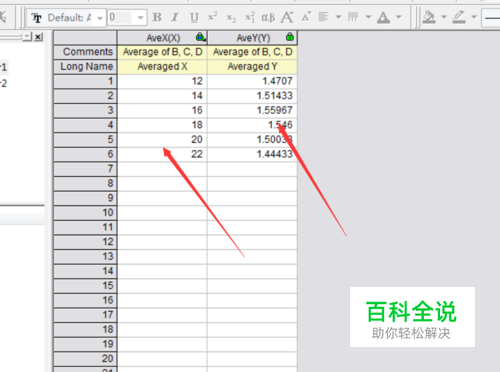The image size is (500, 372).
Task: Select worksheet row header 12
Action: click(x=85, y=242)
